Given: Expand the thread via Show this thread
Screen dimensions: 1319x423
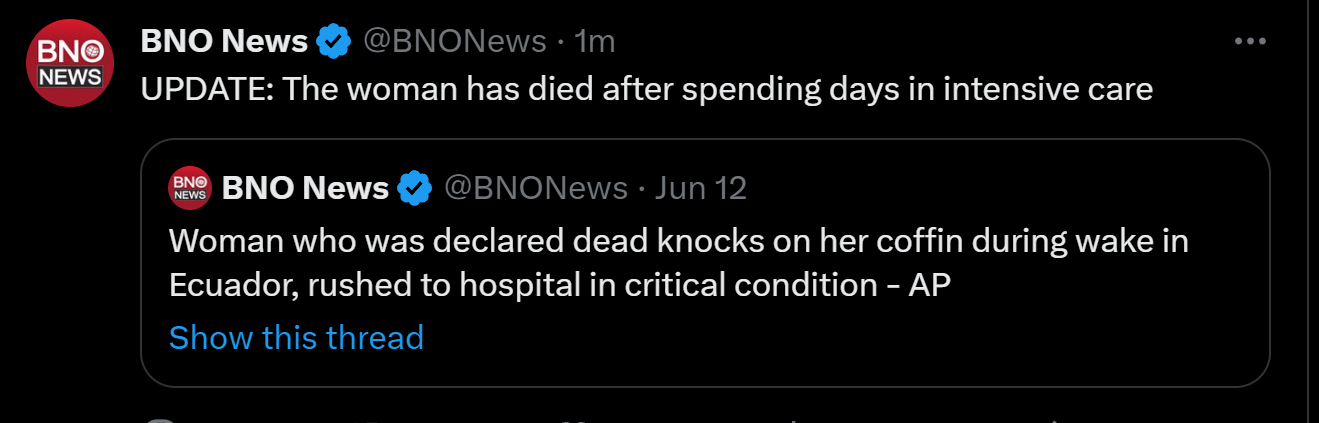Looking at the screenshot, I should pyautogui.click(x=296, y=337).
